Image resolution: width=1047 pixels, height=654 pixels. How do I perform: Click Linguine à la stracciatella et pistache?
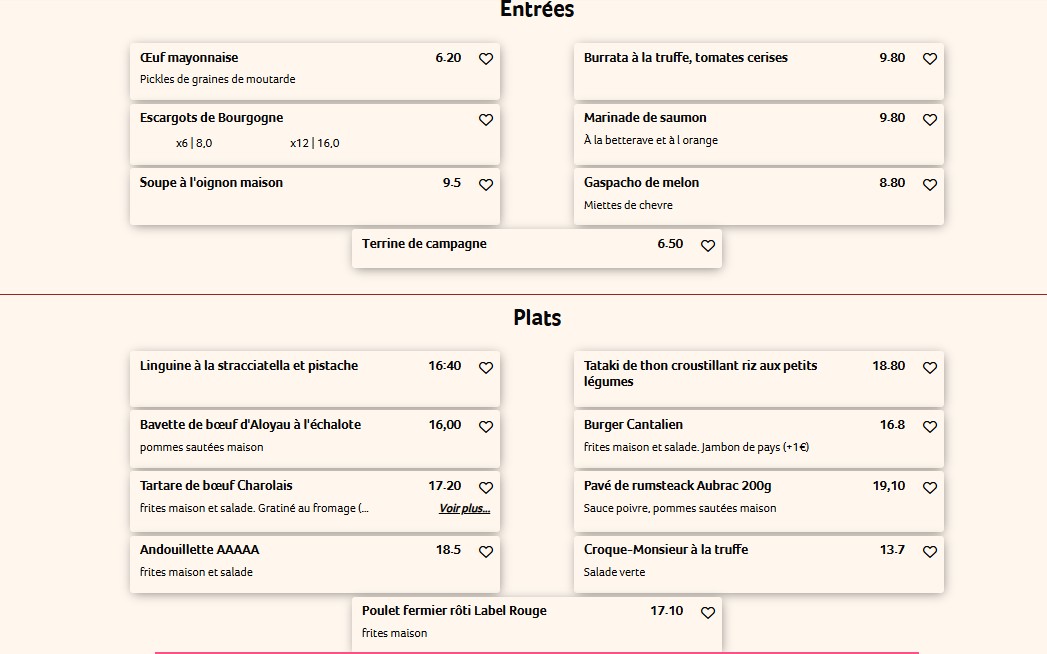pos(248,365)
